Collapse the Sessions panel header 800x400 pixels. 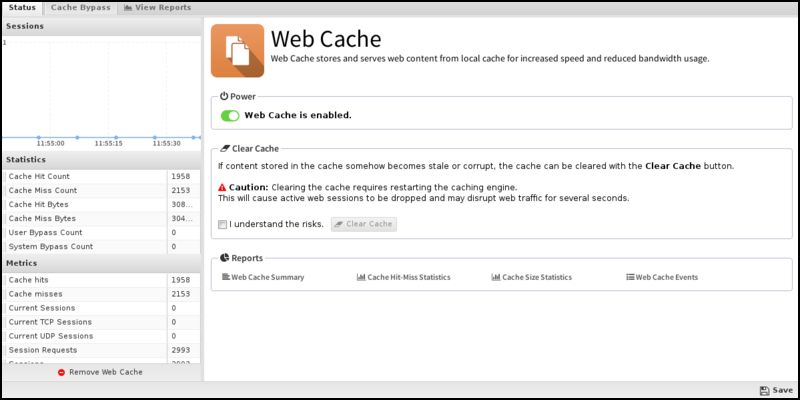pyautogui.click(x=100, y=25)
